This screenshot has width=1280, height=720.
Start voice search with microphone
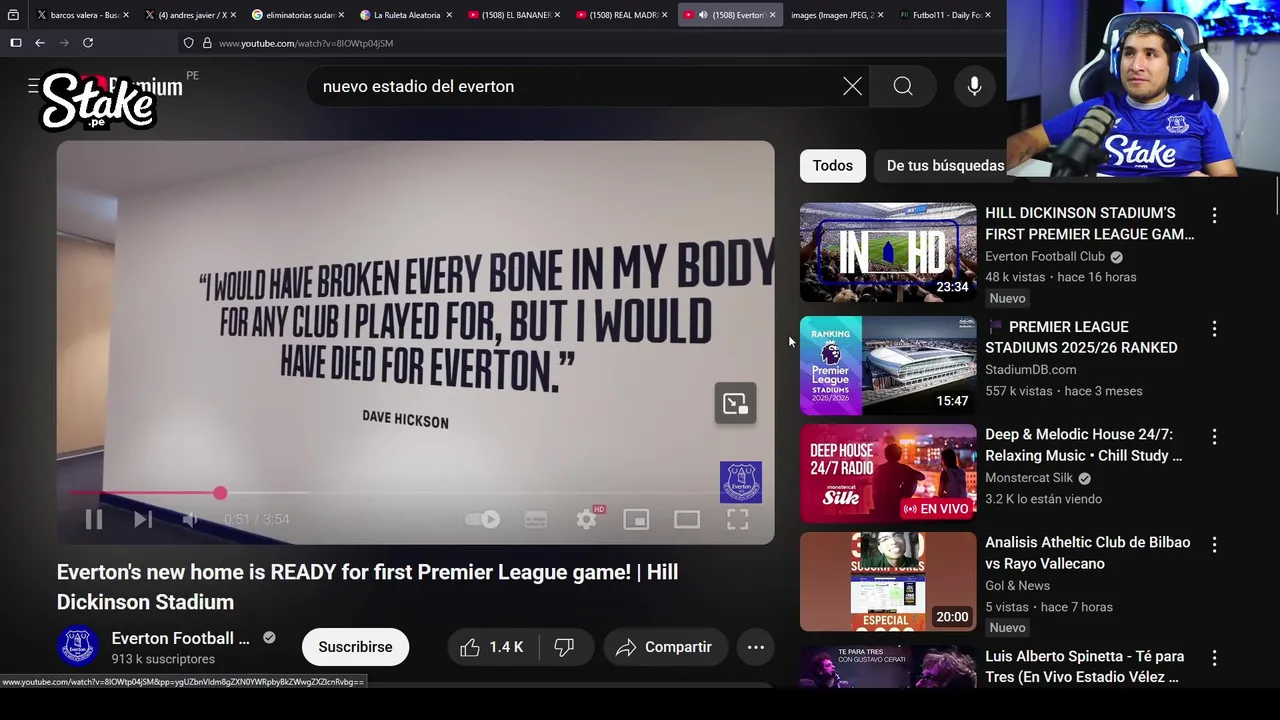(x=974, y=87)
